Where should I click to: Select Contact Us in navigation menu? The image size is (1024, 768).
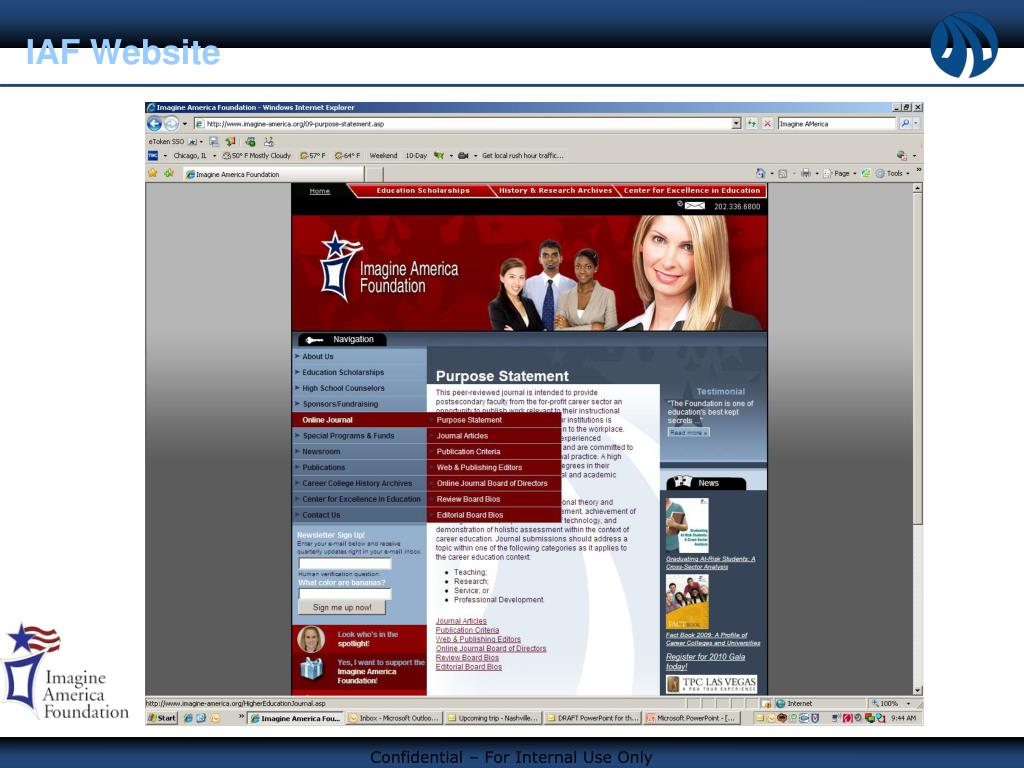[359, 515]
